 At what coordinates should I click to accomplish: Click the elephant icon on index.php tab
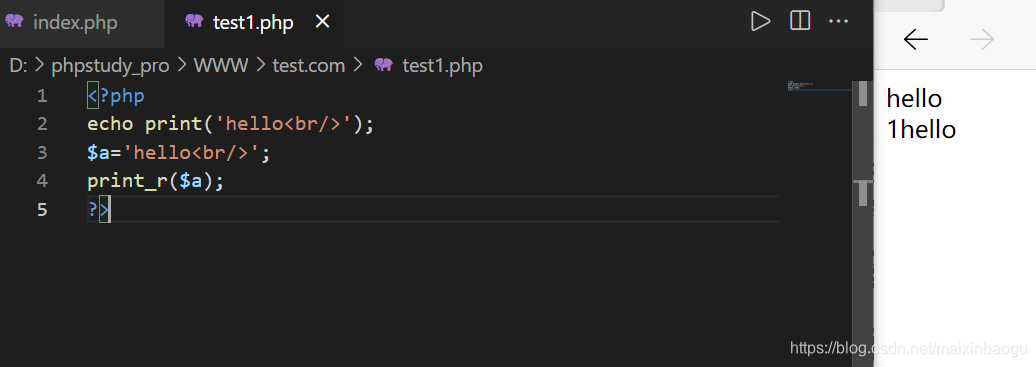coord(15,21)
